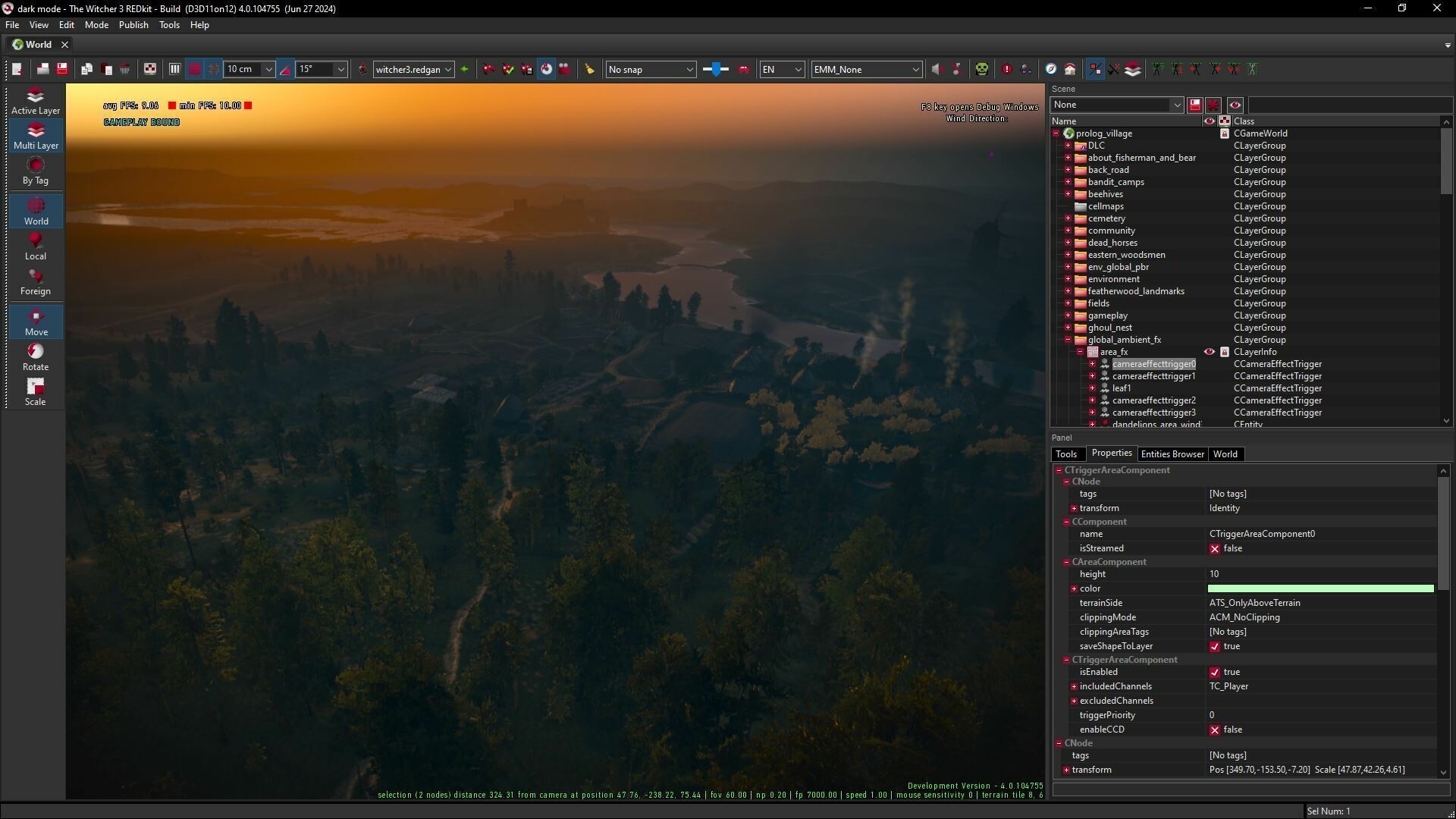Select the Move tool in the sidebar

(x=35, y=322)
